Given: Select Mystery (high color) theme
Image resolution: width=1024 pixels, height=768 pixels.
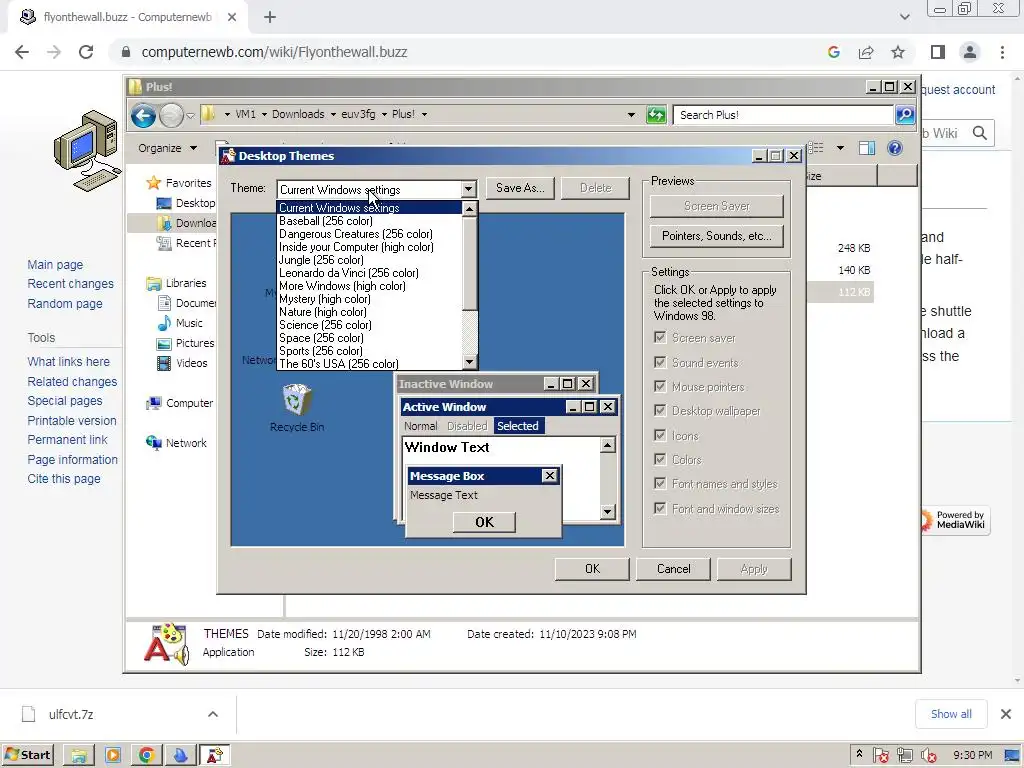Looking at the screenshot, I should point(325,299).
